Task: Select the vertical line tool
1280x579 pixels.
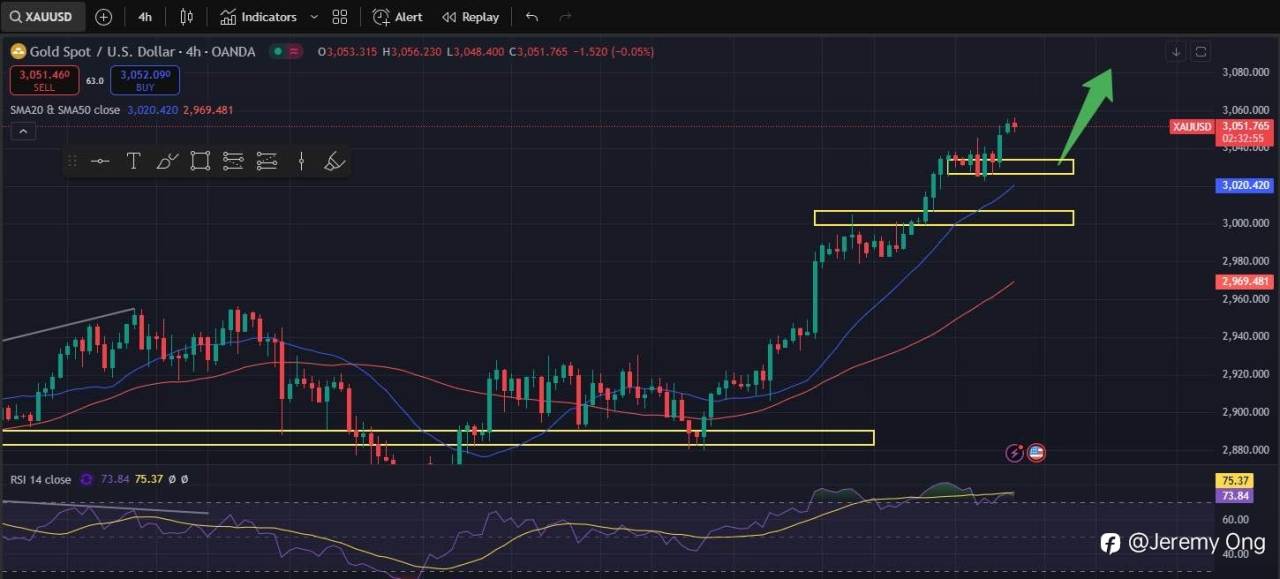Action: pyautogui.click(x=301, y=161)
